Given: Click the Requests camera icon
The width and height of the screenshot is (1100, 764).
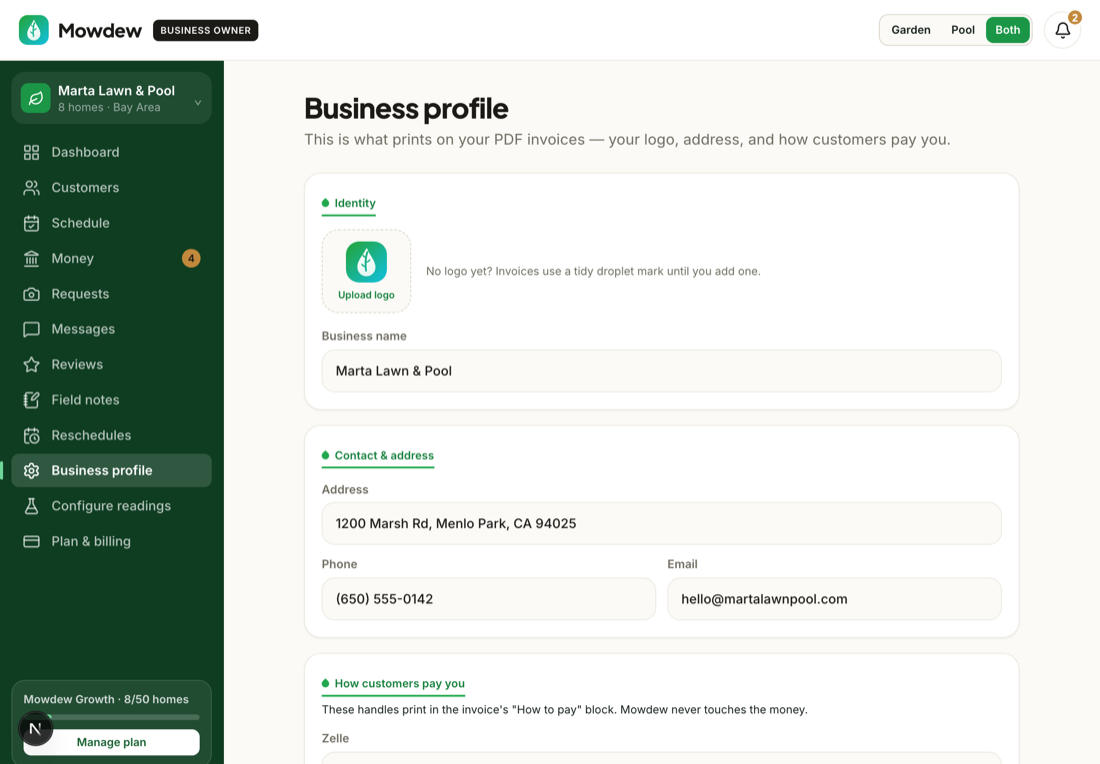Looking at the screenshot, I should (32, 294).
